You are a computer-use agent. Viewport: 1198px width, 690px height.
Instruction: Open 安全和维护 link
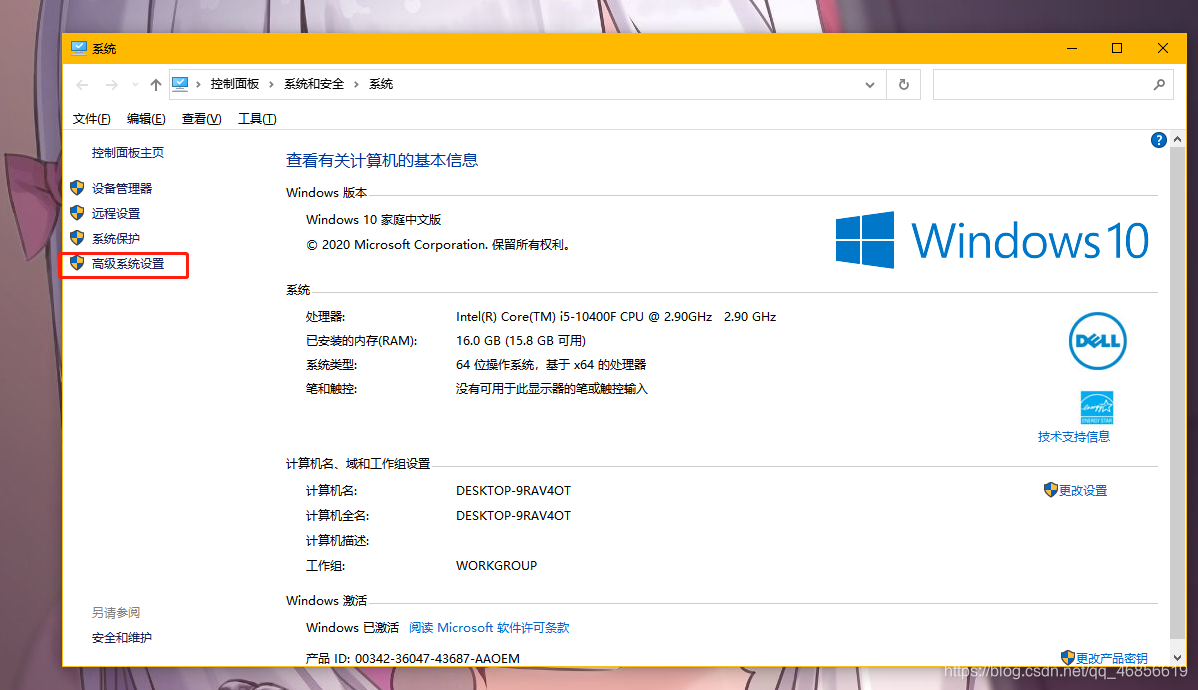[x=121, y=637]
